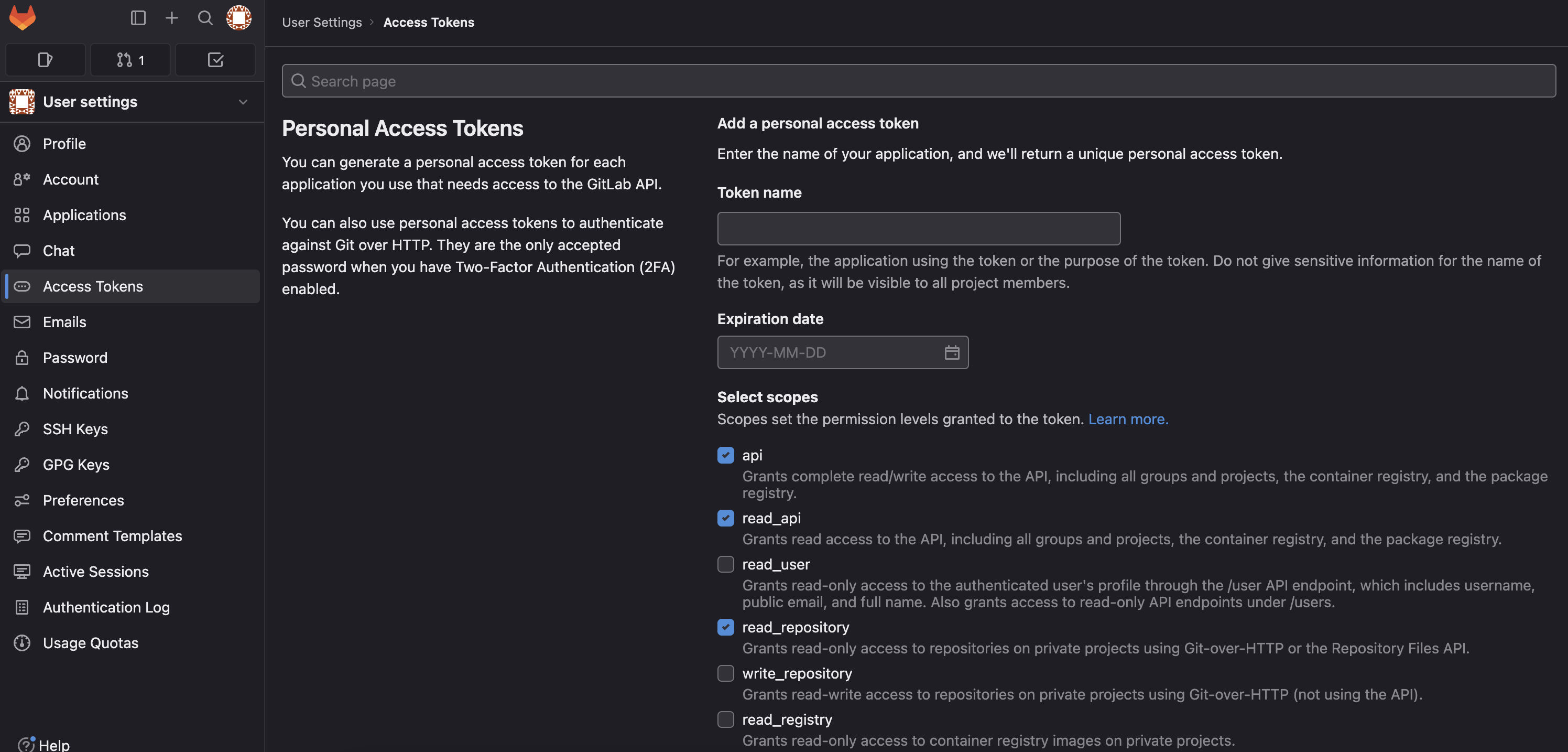
Task: Toggle the sidebar collapse icon
Action: (138, 18)
